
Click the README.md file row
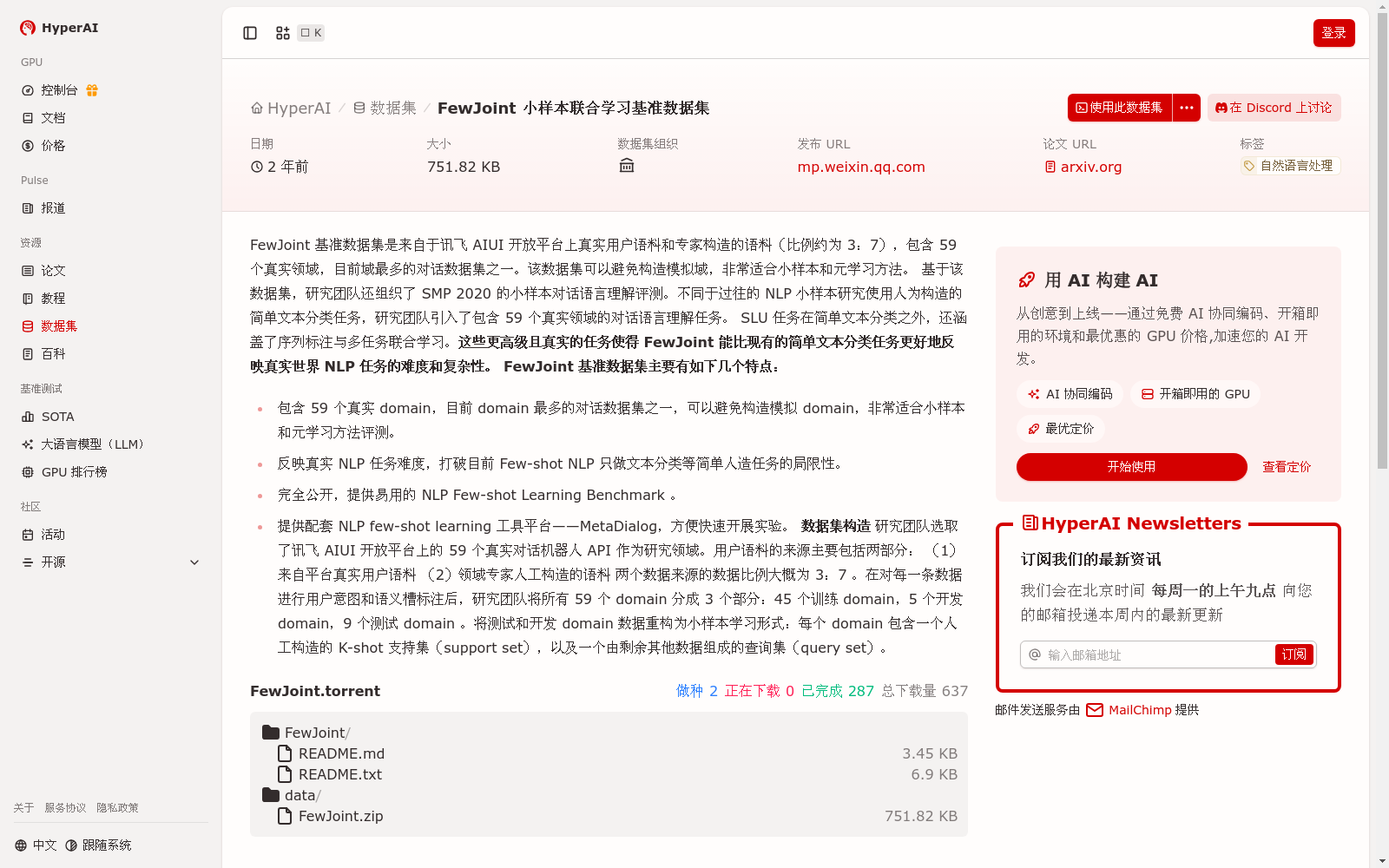pyautogui.click(x=609, y=753)
